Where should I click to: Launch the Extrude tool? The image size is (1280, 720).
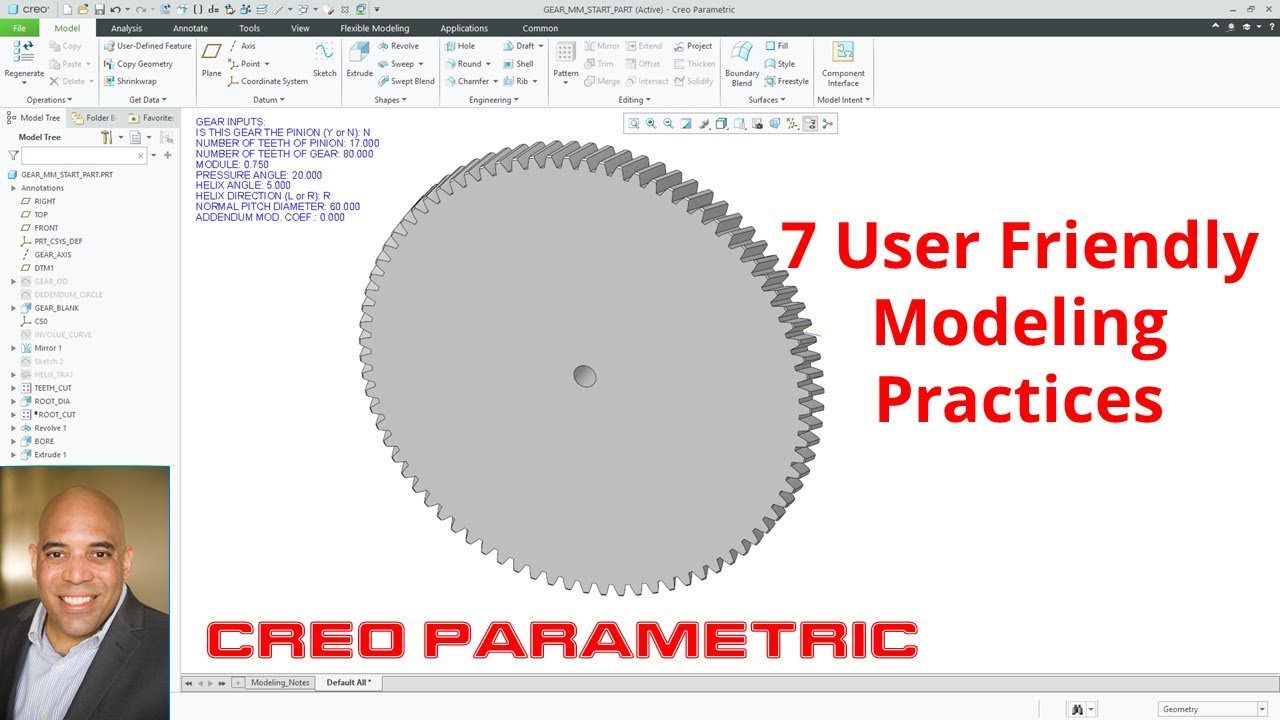tap(359, 59)
